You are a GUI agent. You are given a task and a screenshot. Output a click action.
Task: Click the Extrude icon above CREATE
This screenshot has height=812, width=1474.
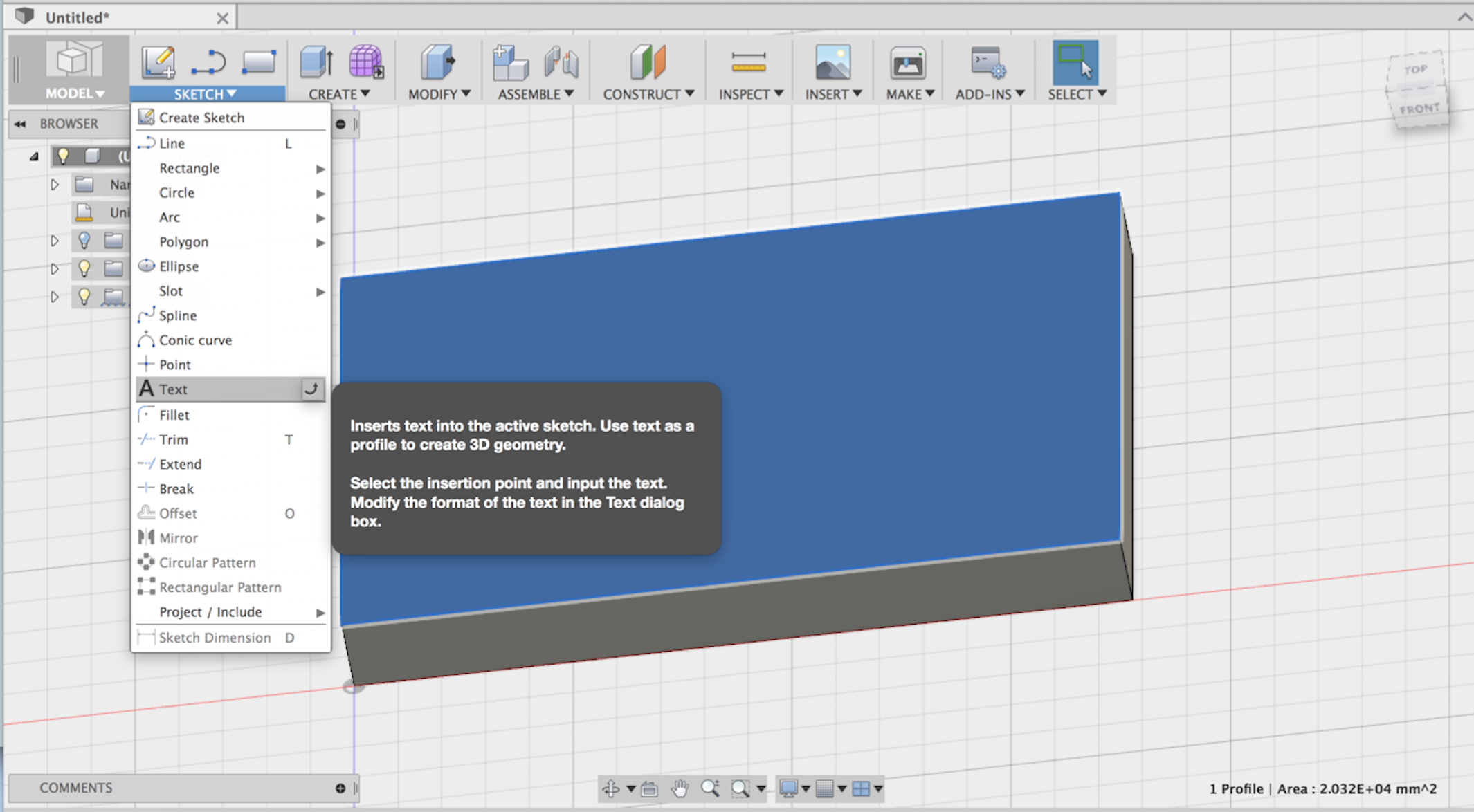316,62
